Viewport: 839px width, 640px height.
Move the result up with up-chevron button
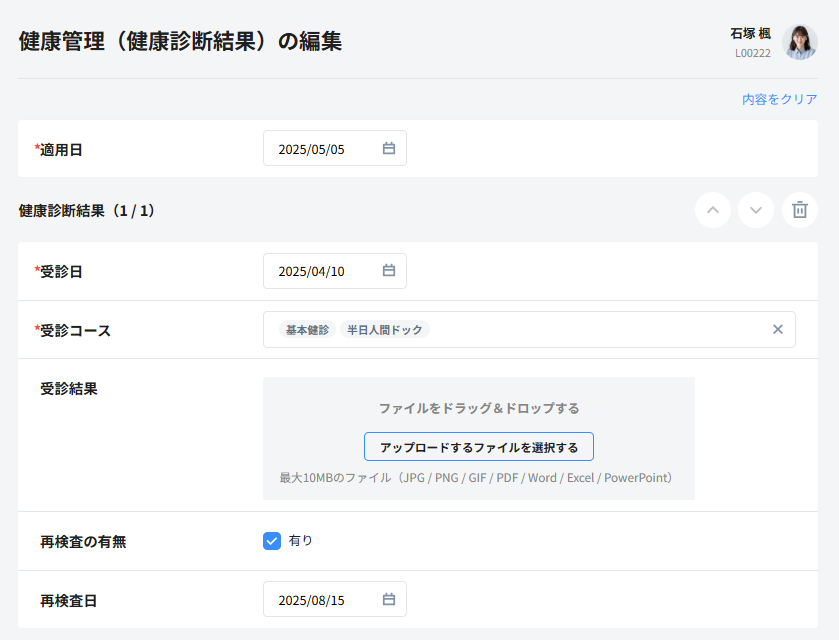(712, 210)
